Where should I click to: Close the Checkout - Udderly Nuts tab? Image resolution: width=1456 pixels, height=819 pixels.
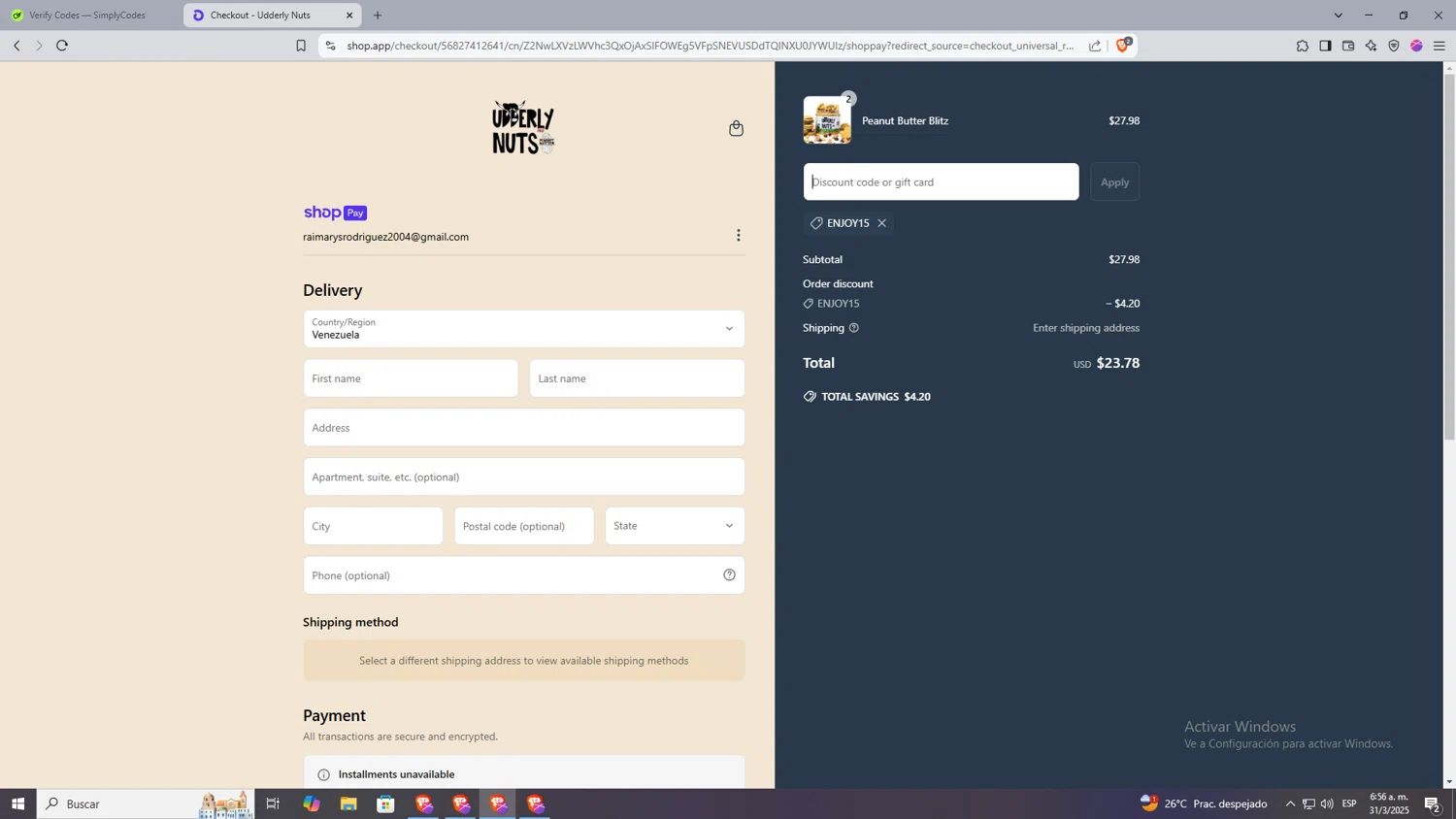(349, 16)
